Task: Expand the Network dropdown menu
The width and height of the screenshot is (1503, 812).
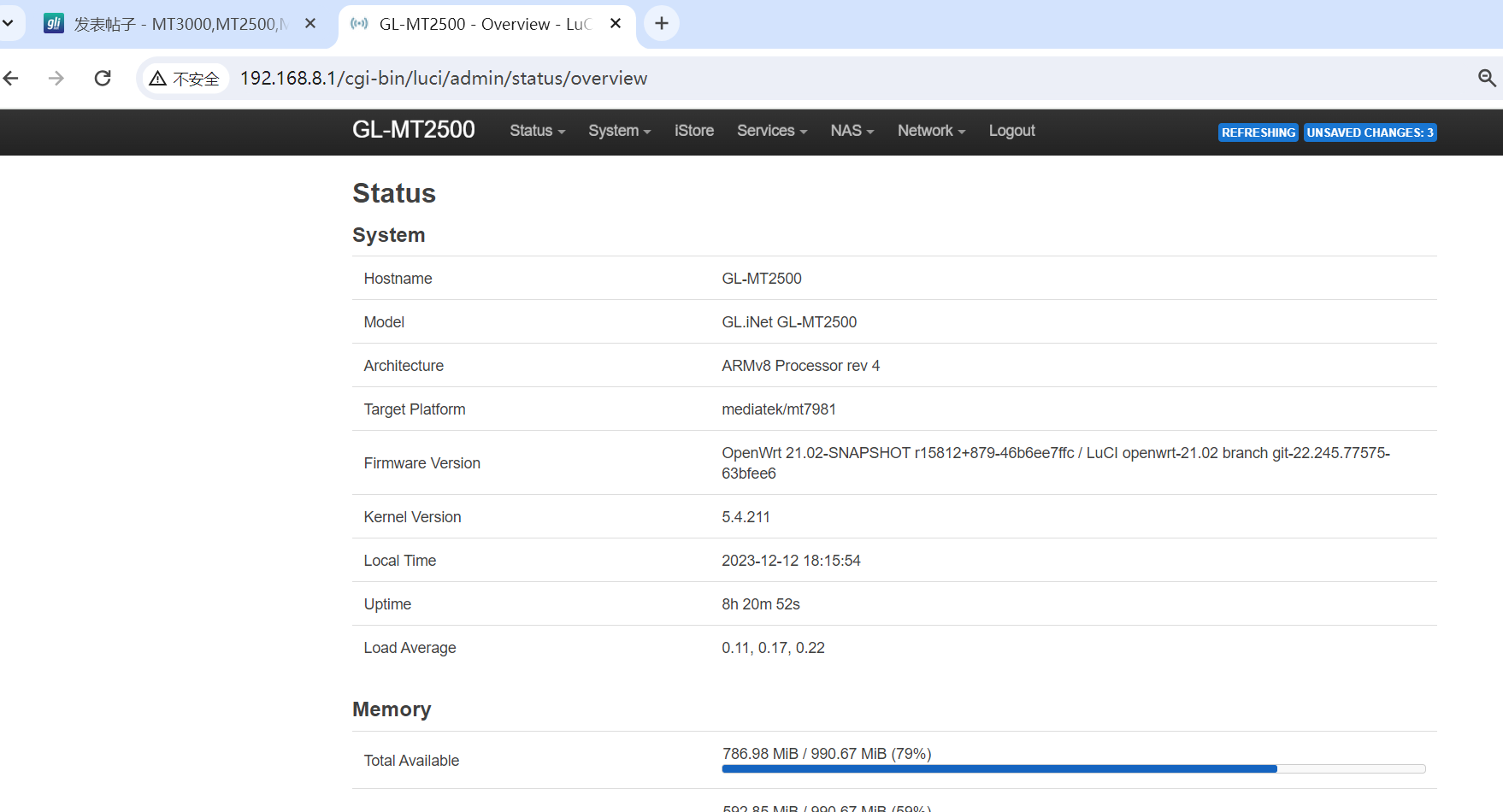Action: [931, 131]
